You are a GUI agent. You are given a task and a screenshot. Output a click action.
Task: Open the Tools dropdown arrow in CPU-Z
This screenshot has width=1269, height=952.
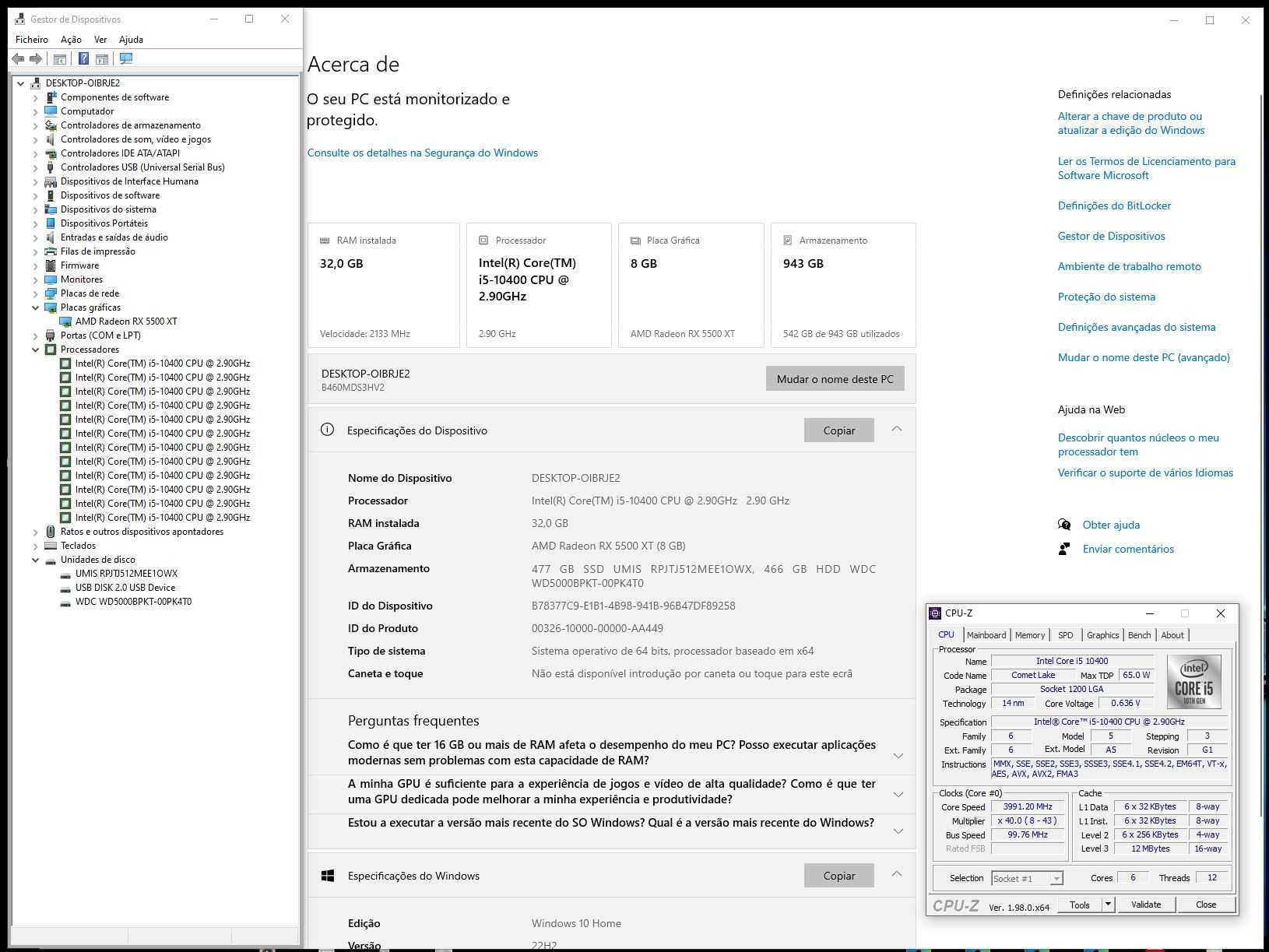1108,905
